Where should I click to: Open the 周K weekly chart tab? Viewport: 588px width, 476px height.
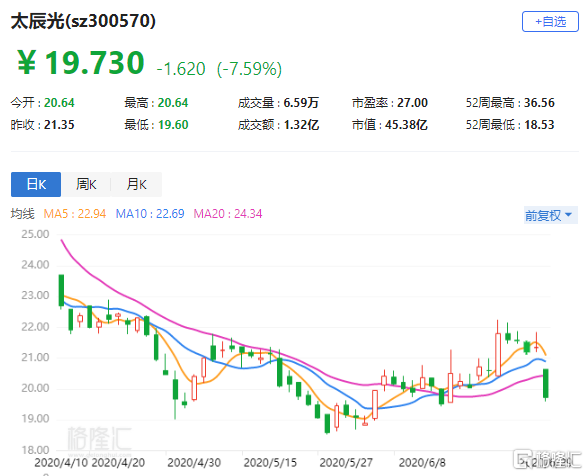coord(86,184)
